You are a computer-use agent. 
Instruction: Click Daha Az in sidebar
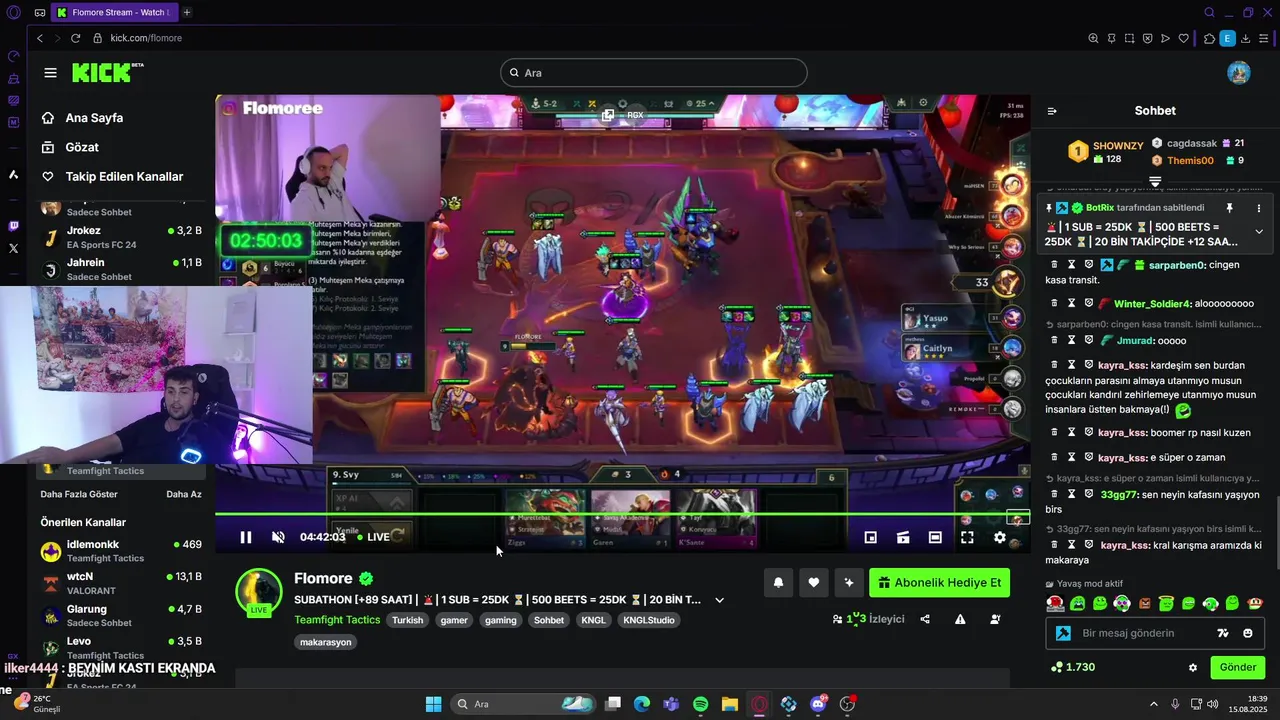coord(184,494)
